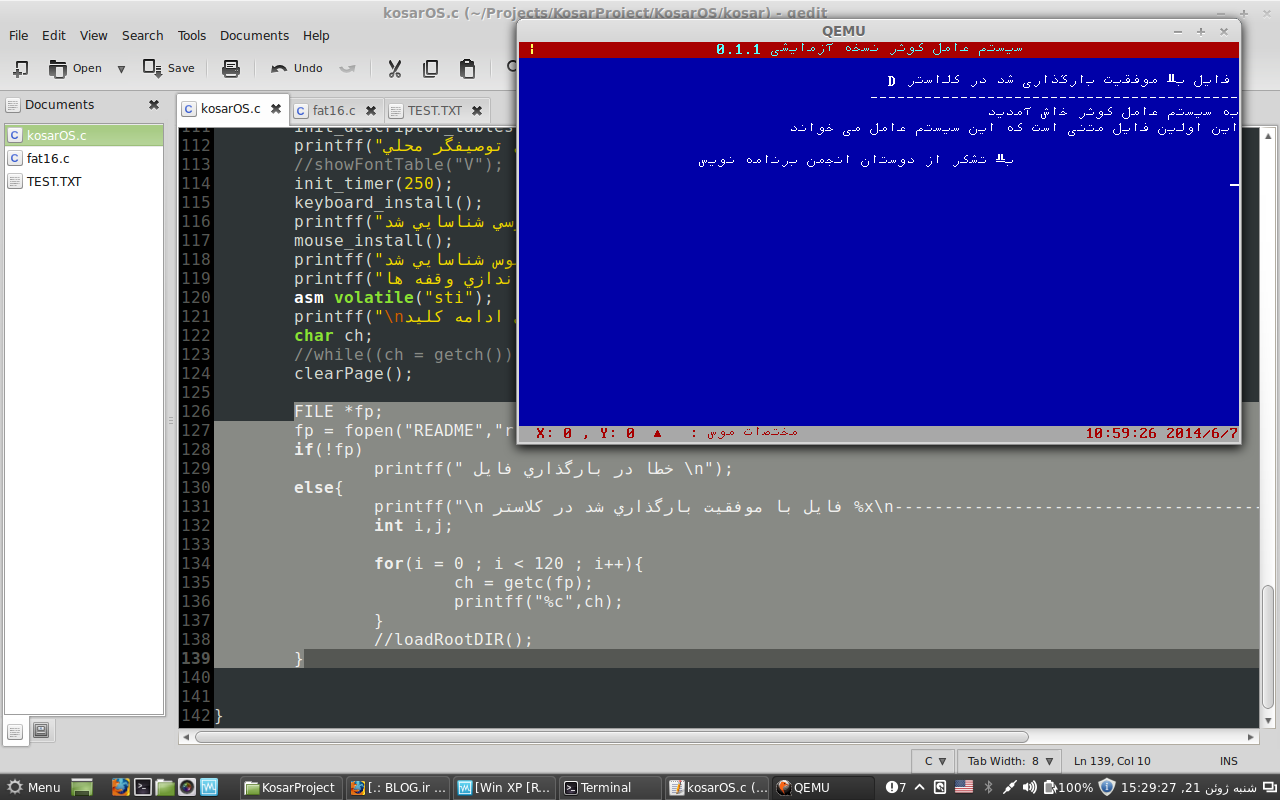The image size is (1280, 800).
Task: Save the current file
Action: click(168, 68)
